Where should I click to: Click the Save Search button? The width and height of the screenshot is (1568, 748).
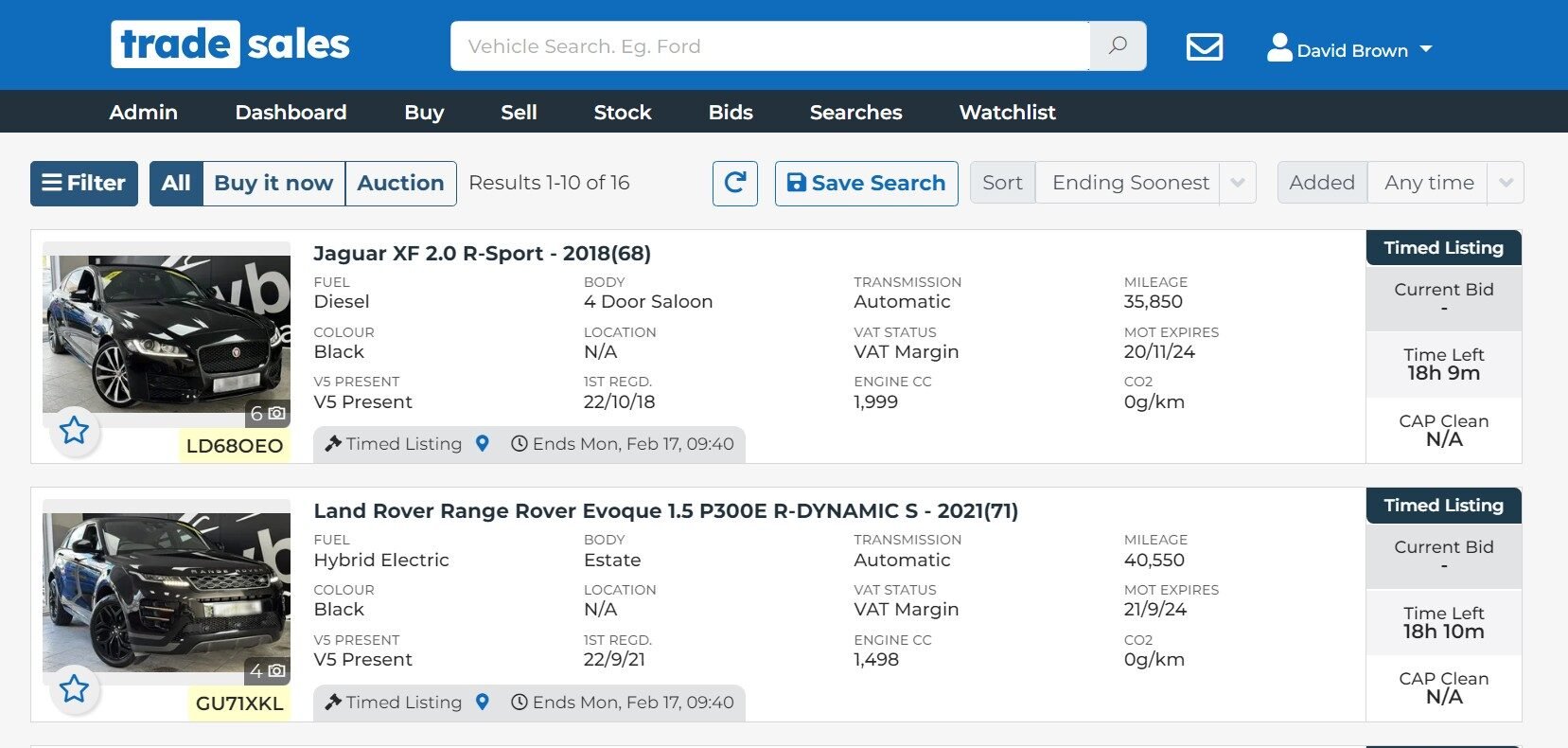[x=866, y=183]
